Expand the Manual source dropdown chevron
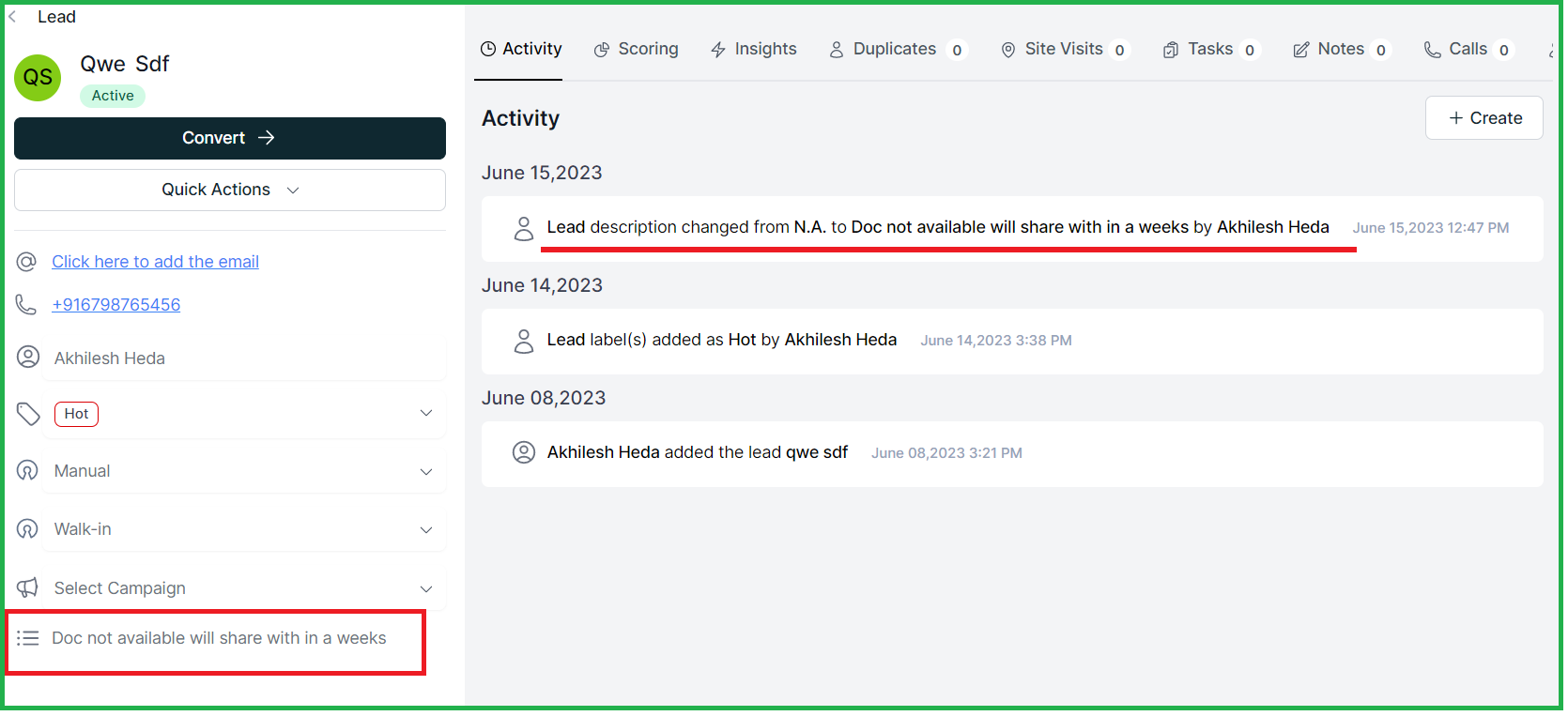1568x716 pixels. pyautogui.click(x=426, y=472)
